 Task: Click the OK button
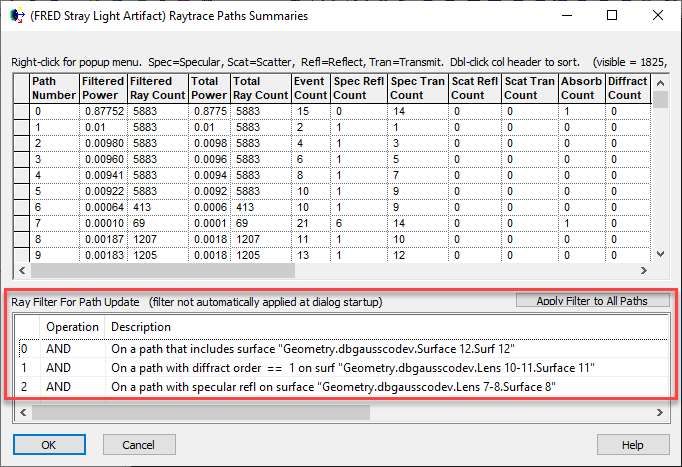[49, 445]
